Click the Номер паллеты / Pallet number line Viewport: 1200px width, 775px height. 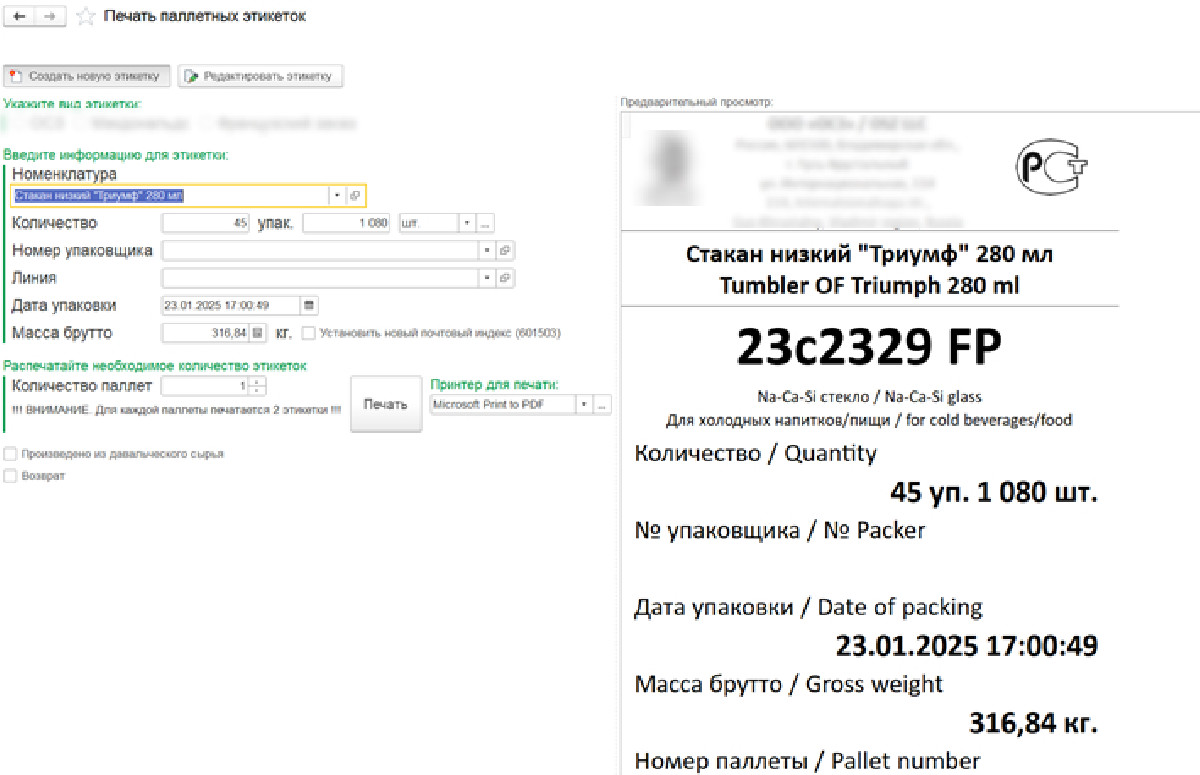[x=807, y=760]
